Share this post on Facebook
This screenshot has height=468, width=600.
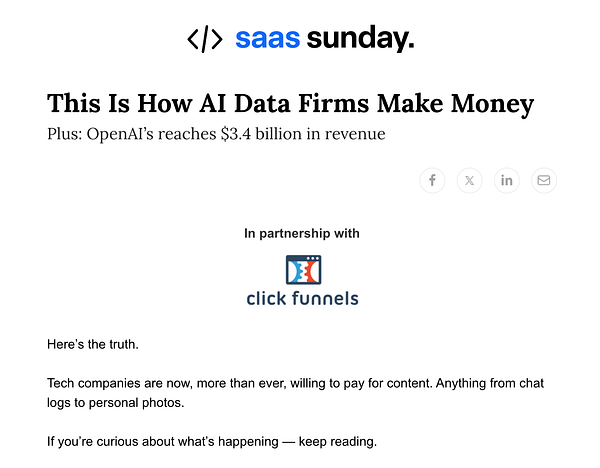432,180
